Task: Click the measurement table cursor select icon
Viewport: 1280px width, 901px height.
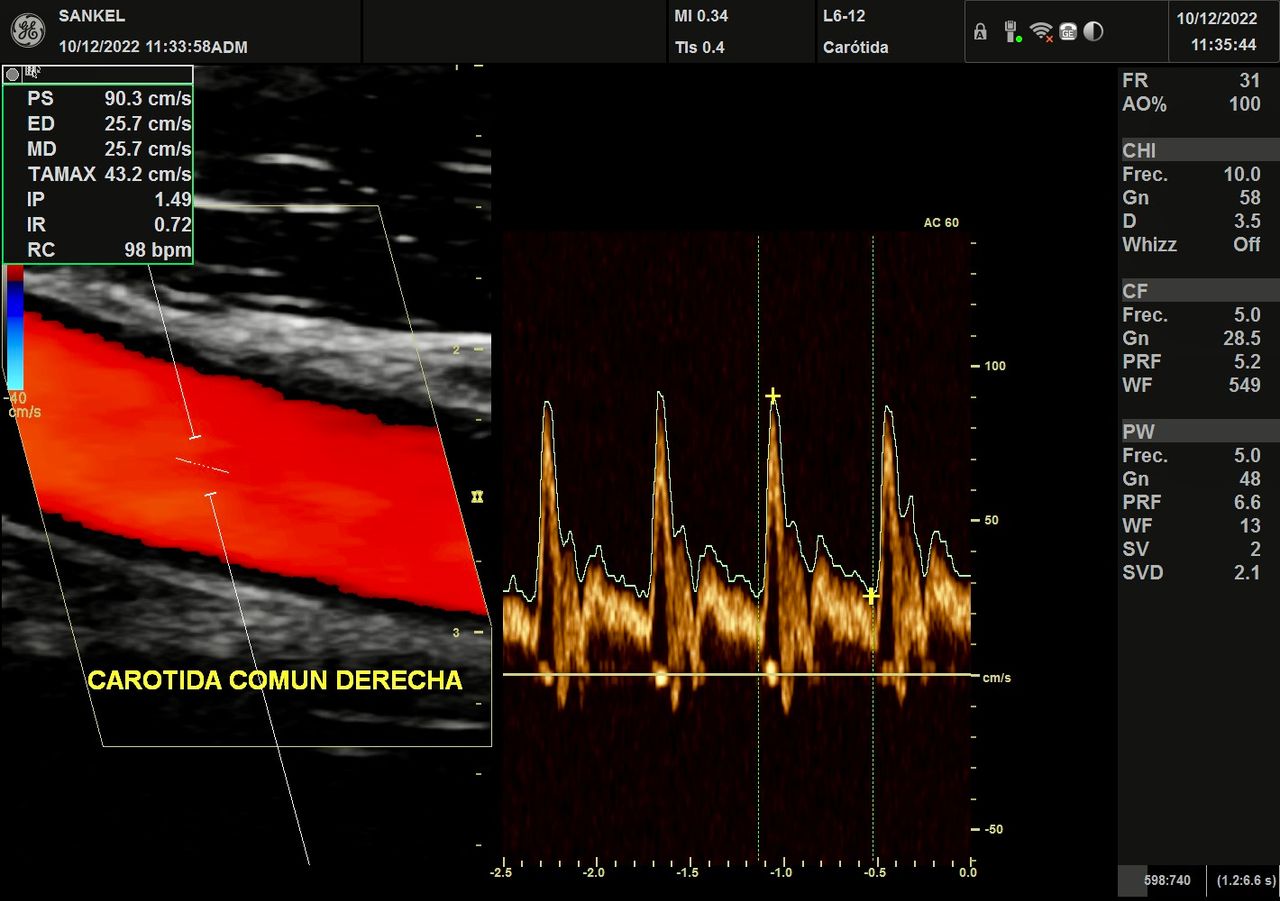Action: [x=33, y=73]
